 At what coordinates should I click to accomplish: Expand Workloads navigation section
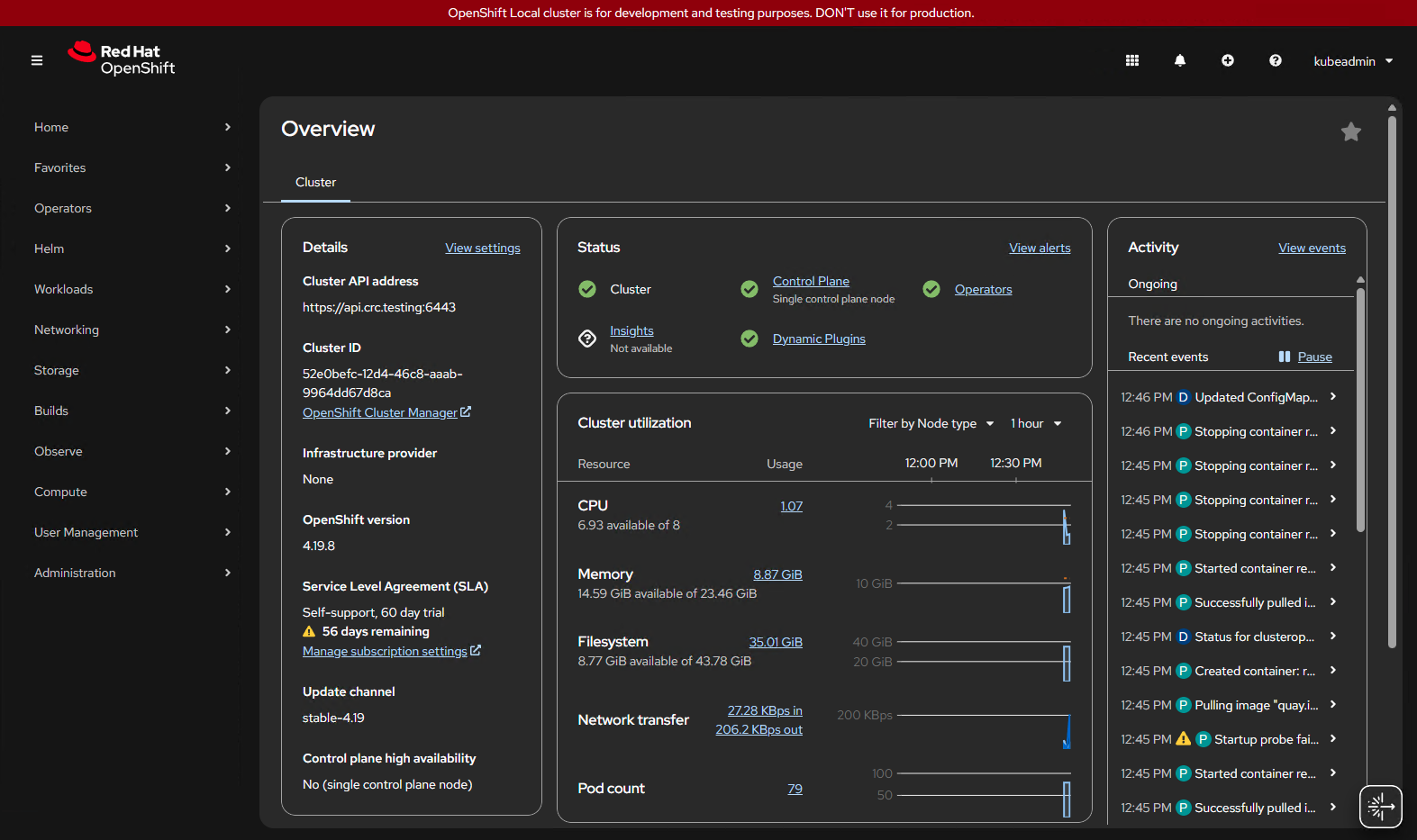[x=132, y=289]
